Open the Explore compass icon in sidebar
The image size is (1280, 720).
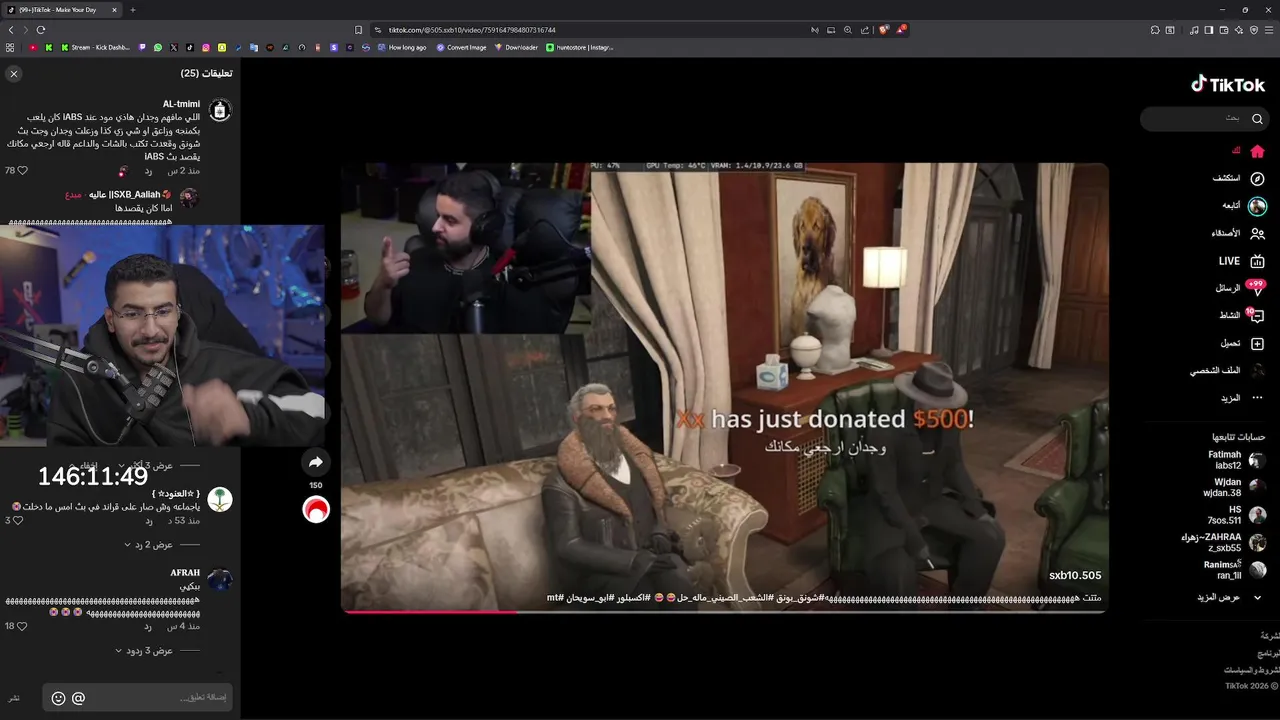pos(1257,178)
